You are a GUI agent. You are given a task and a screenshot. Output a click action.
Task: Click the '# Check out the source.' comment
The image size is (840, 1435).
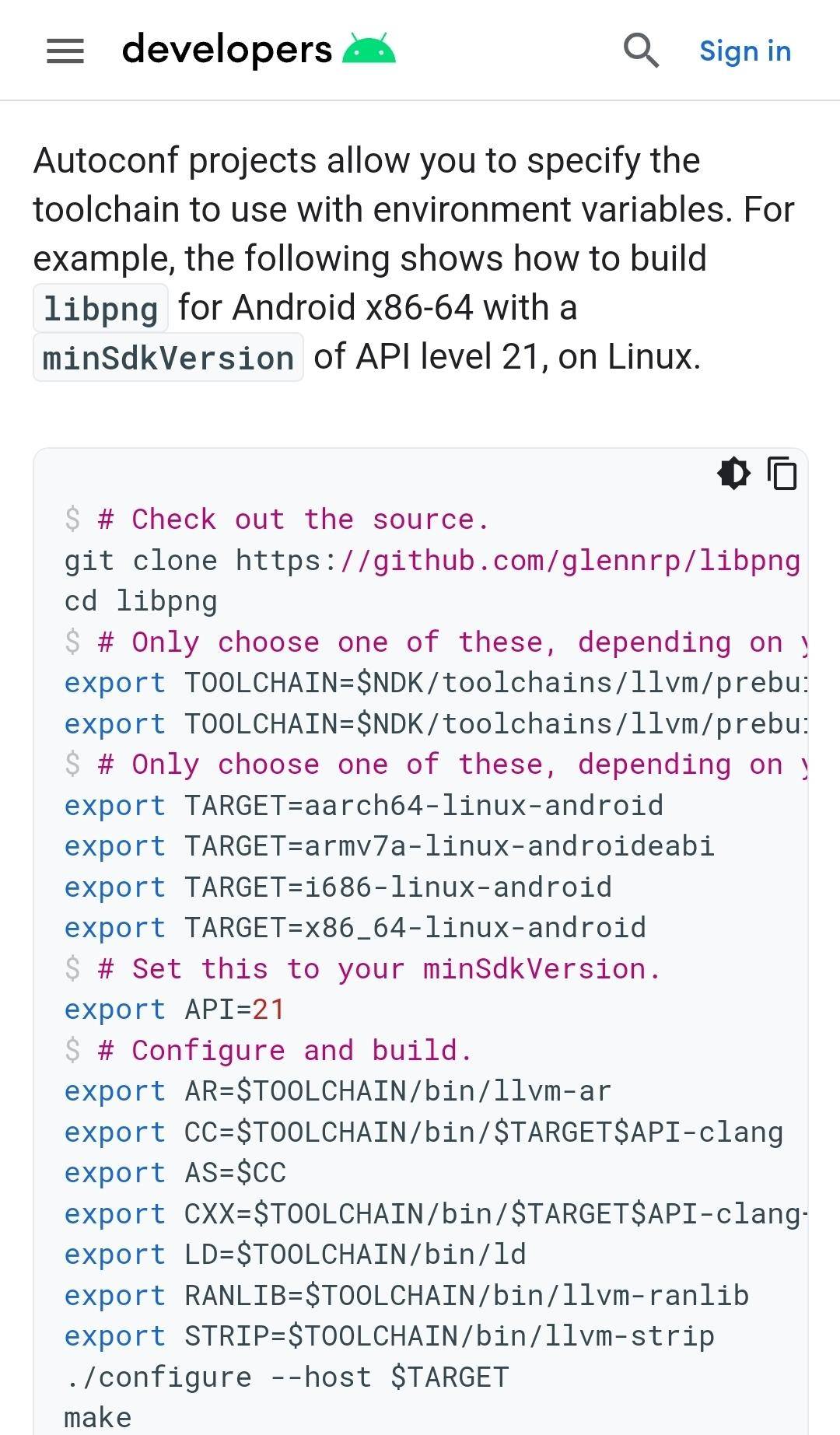(293, 519)
